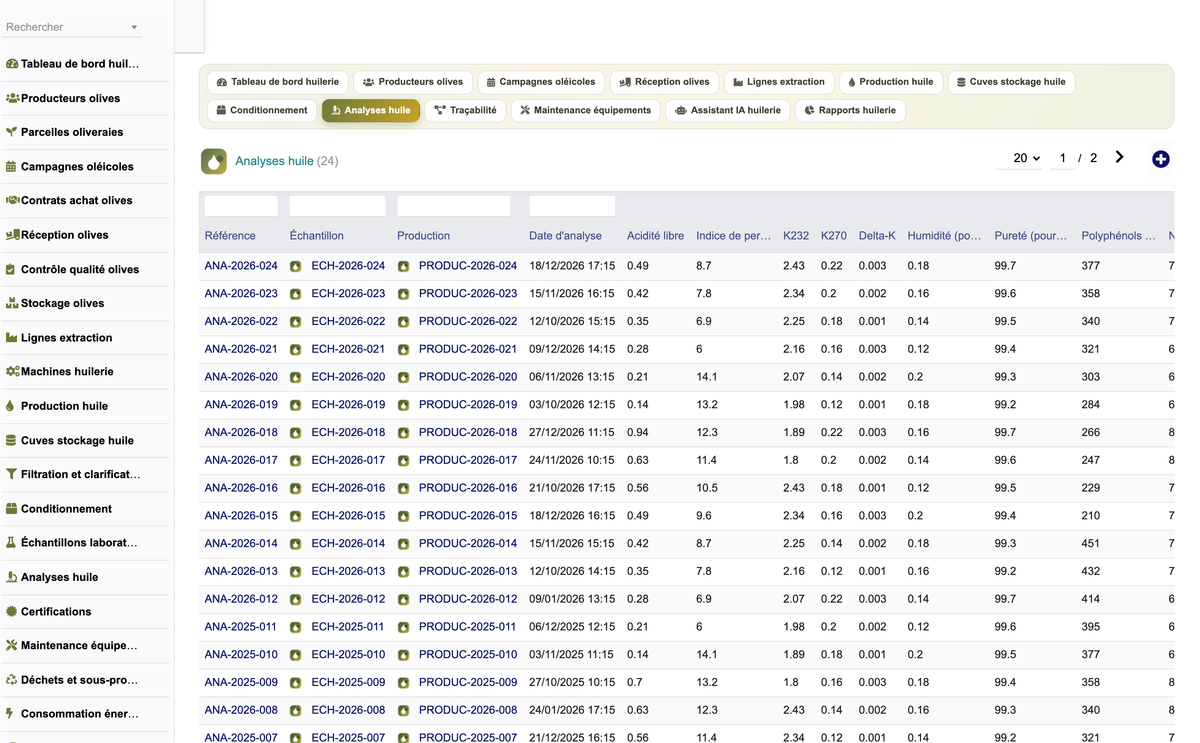Open production PRODUC-2026-020 link
Screen dimensions: 1200x743
pos(468,377)
